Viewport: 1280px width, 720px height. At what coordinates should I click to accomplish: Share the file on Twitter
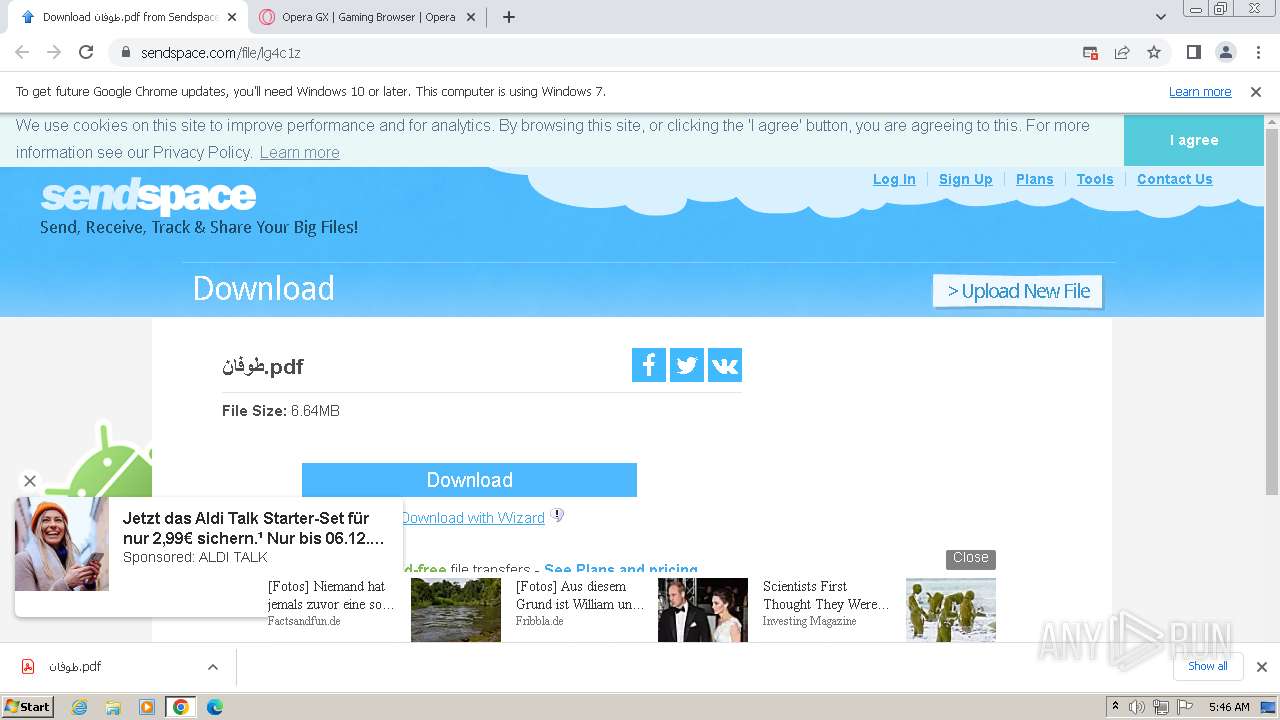coord(687,365)
